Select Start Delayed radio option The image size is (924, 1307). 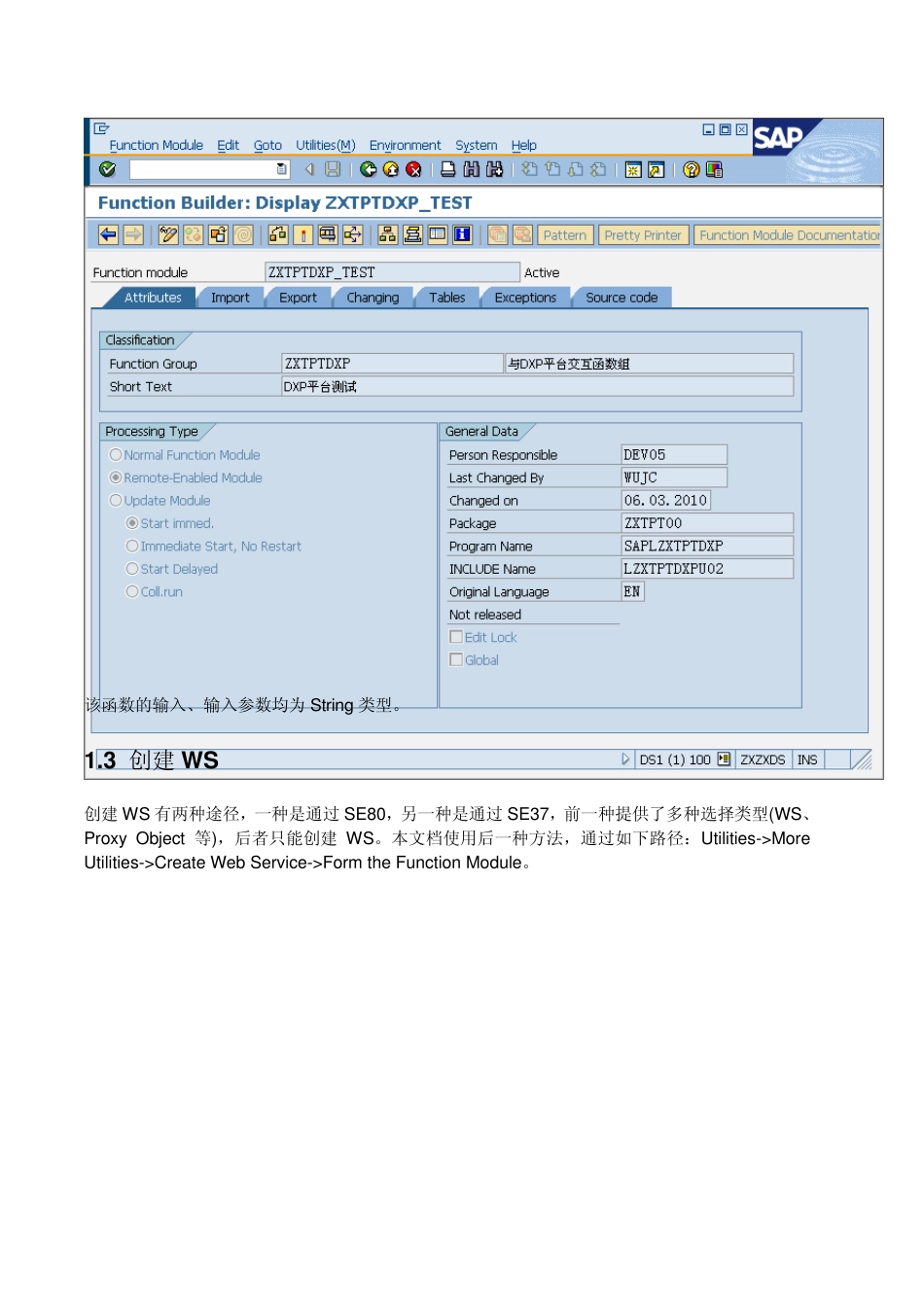click(x=132, y=569)
